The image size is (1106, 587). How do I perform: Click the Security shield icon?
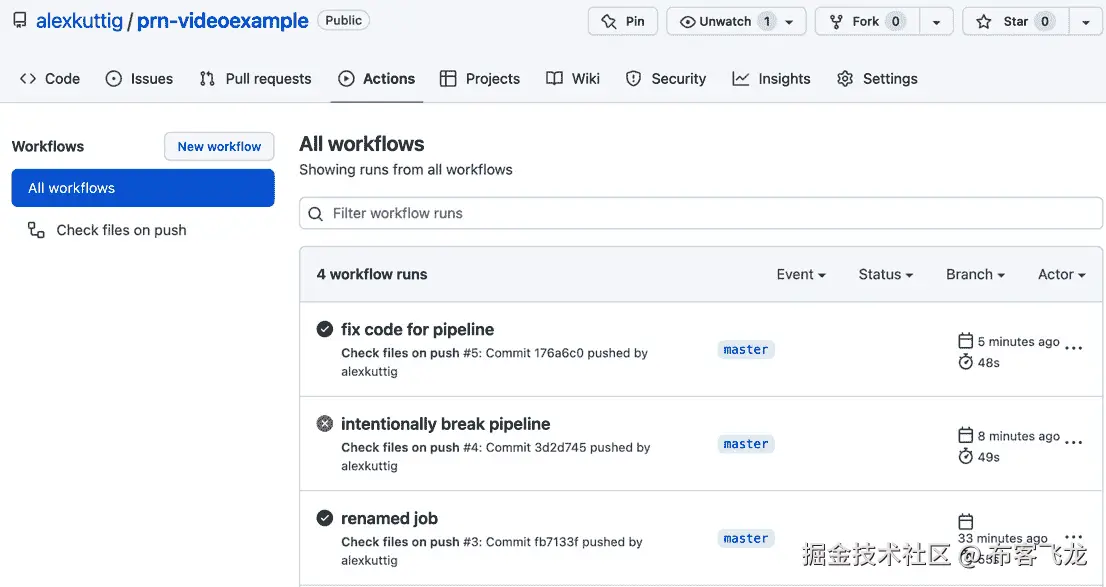(634, 78)
